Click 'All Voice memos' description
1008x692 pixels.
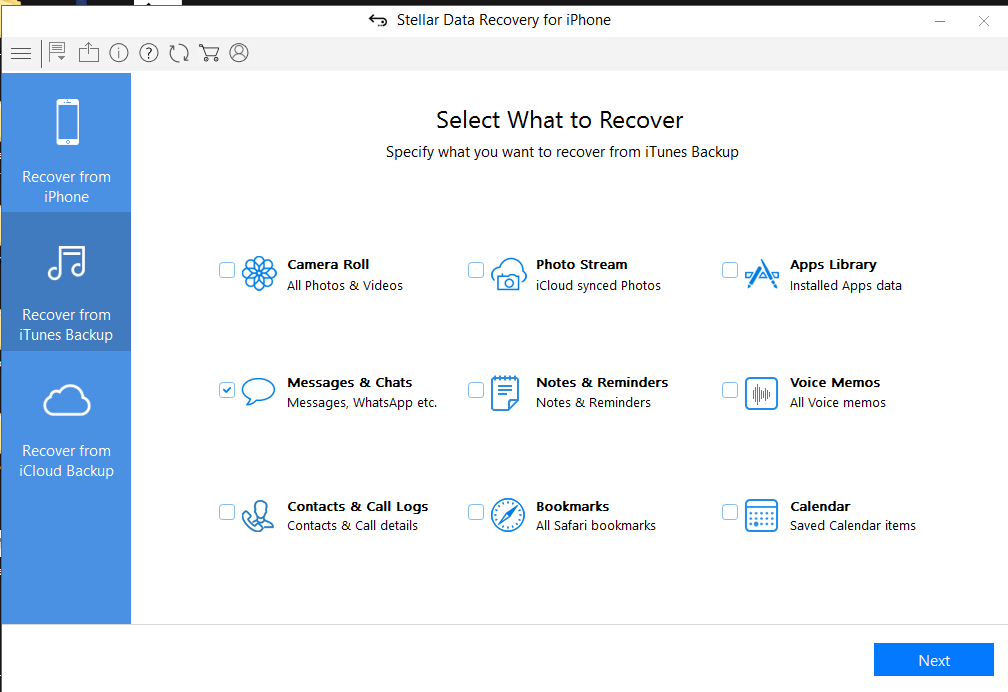click(x=838, y=403)
